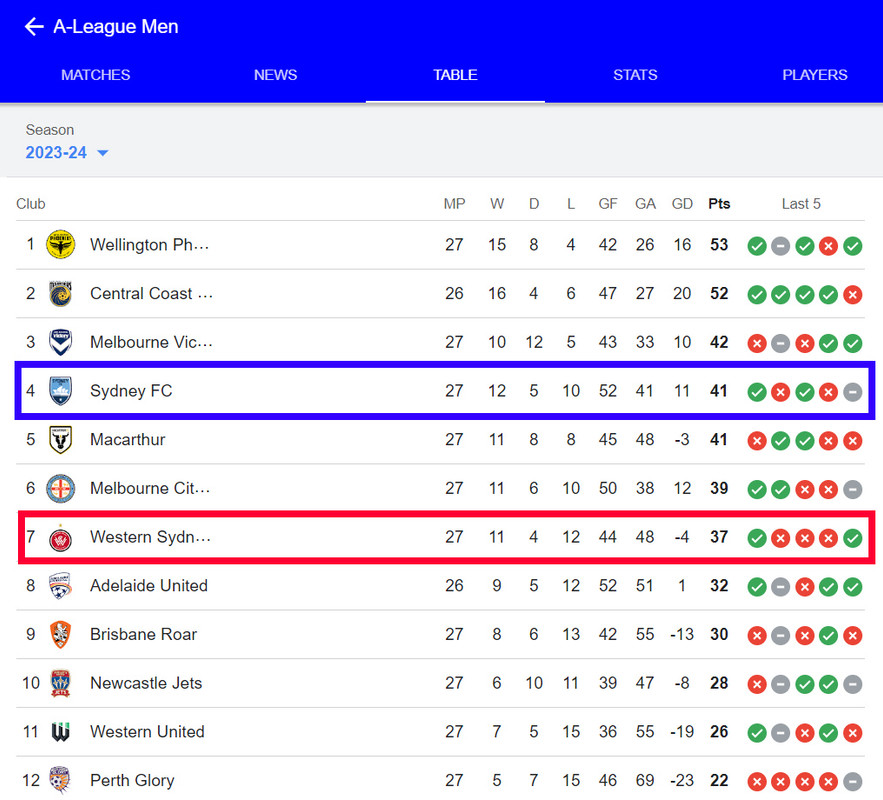Screen dimensions: 883x800
Task: Click the Wellington Phoenix club crest
Action: point(60,244)
